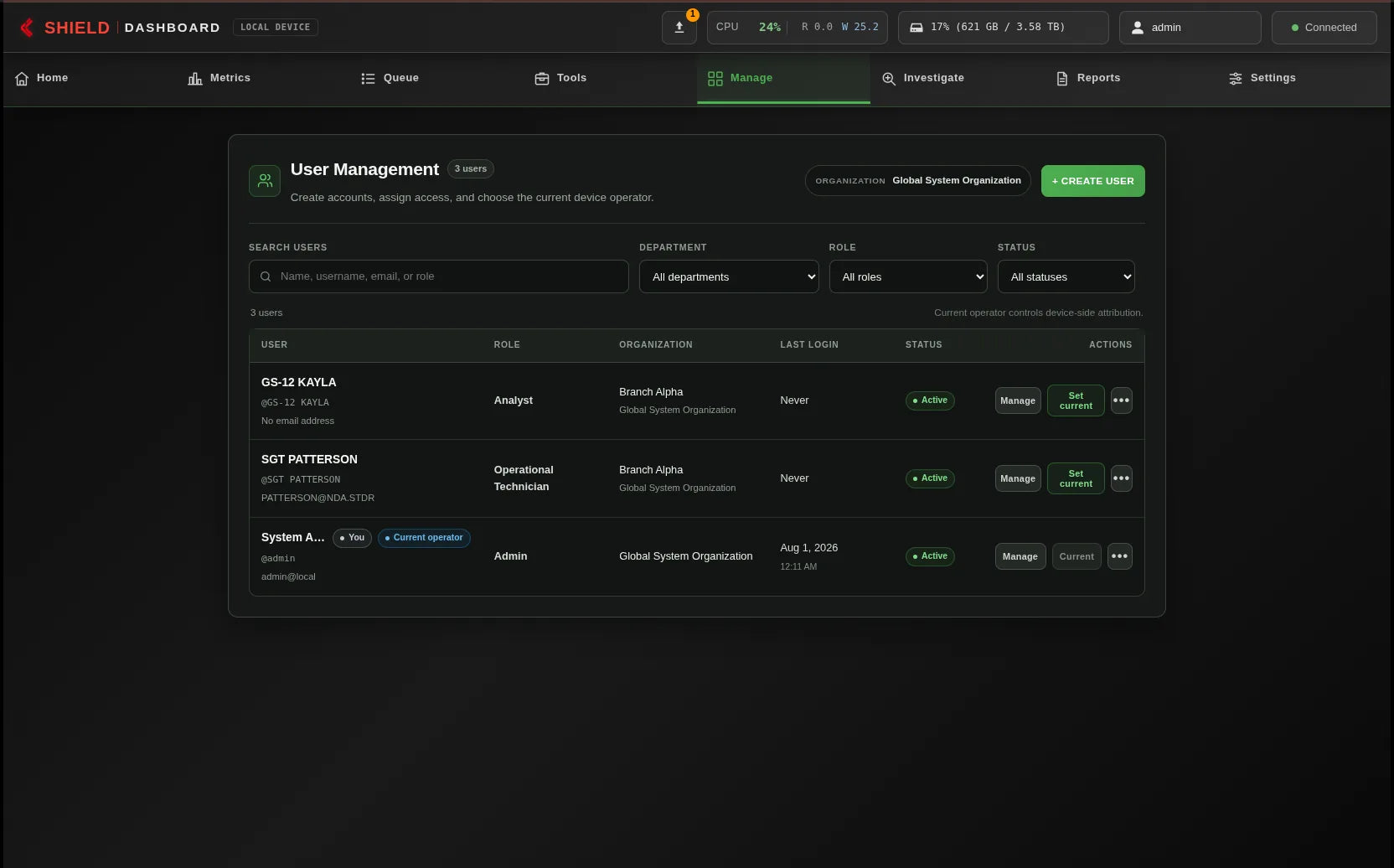Viewport: 1394px width, 868px height.
Task: Click the Home house icon
Action: (22, 79)
